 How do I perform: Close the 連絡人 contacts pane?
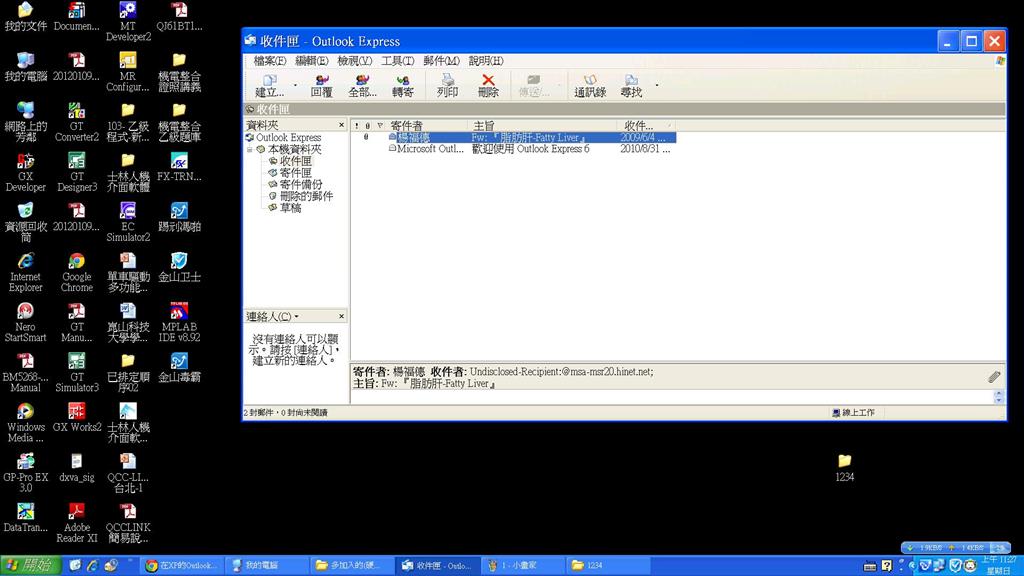[341, 316]
